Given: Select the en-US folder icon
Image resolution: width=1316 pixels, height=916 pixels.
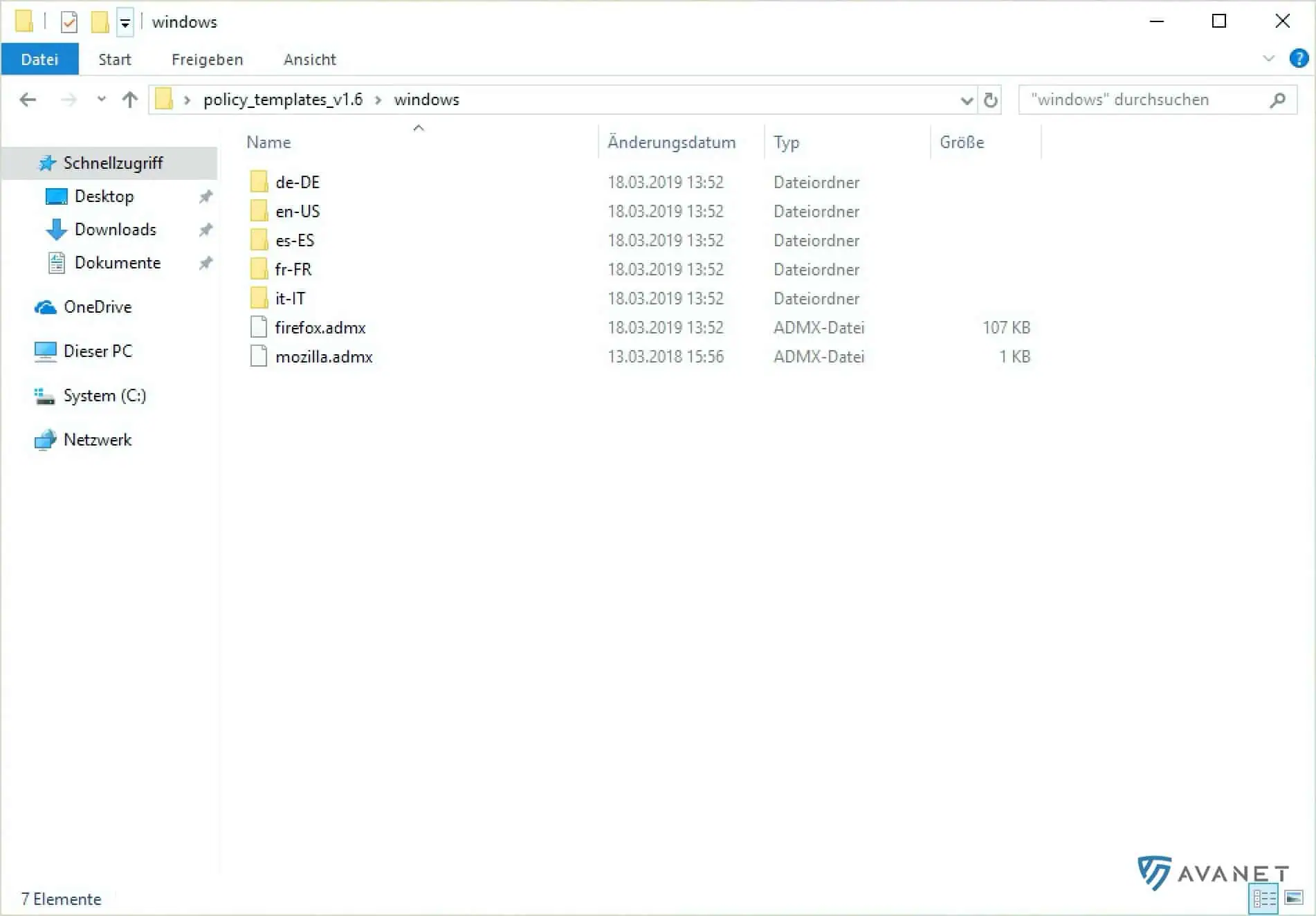Looking at the screenshot, I should (259, 211).
